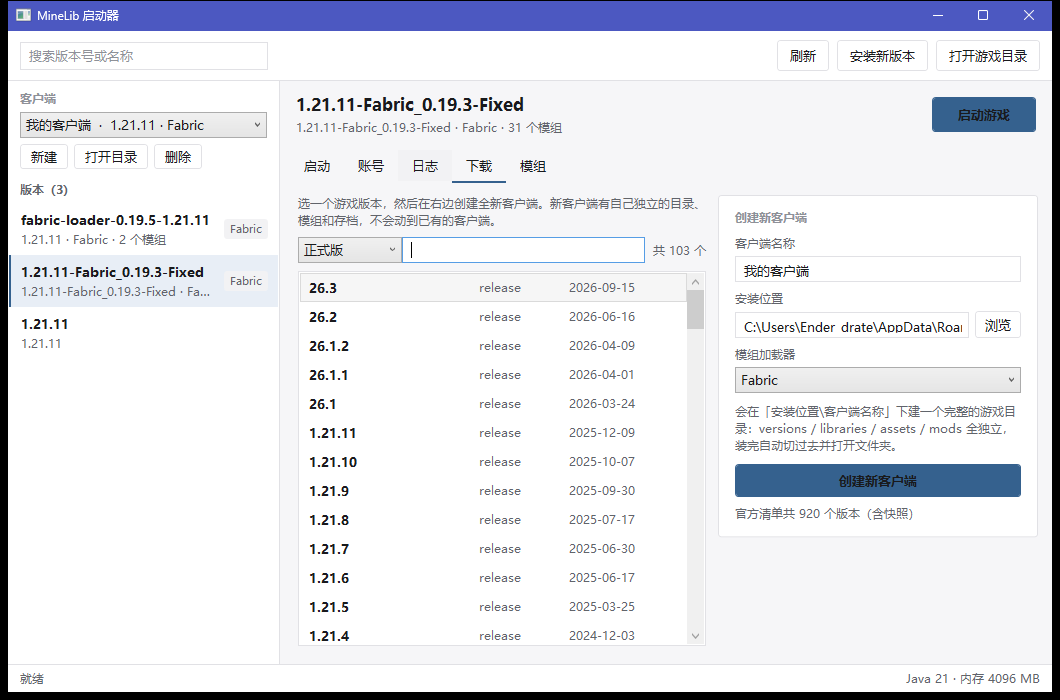The height and width of the screenshot is (700, 1060).
Task: Edit the 客户端名称 name field
Action: click(x=877, y=270)
